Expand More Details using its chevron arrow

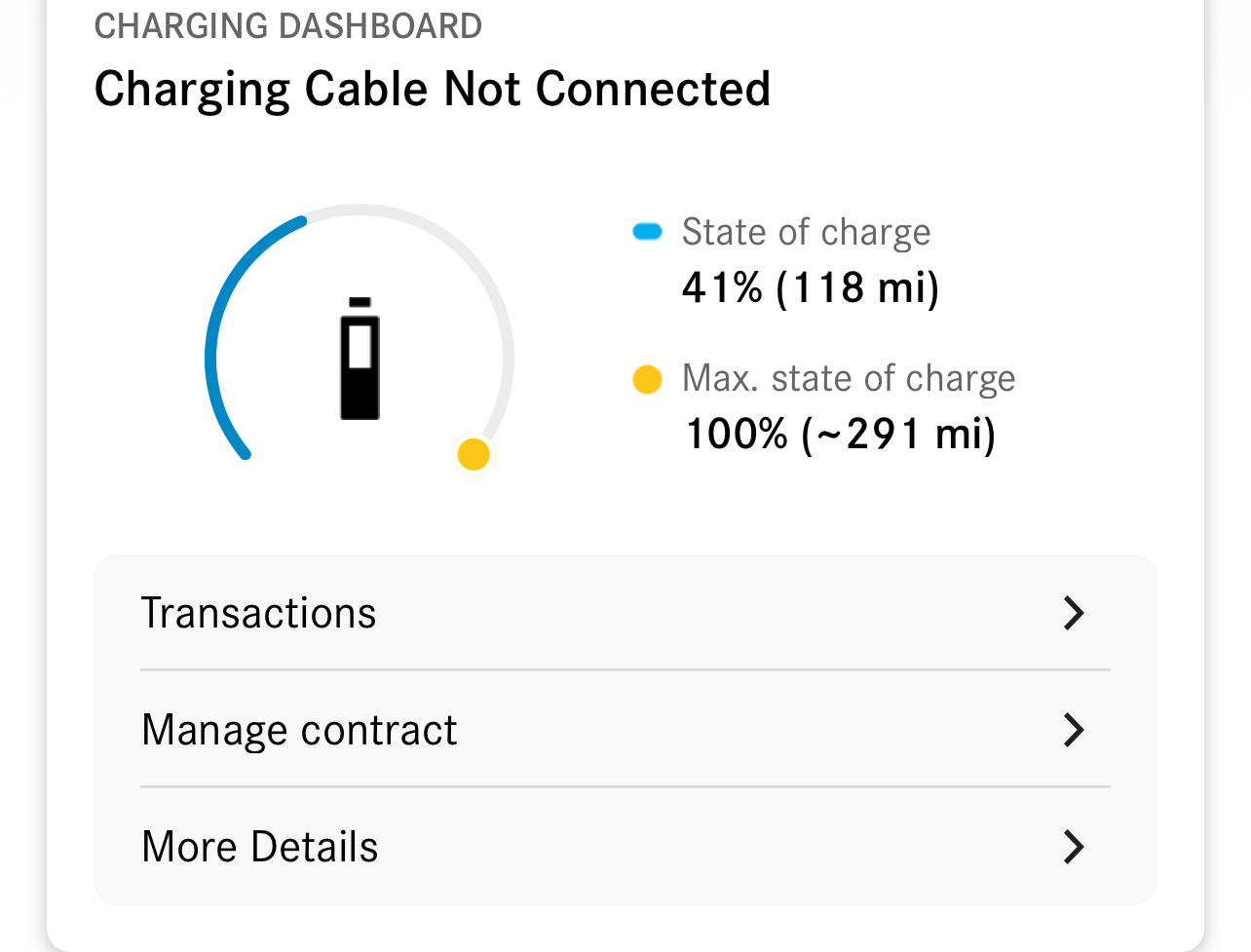tap(1074, 847)
